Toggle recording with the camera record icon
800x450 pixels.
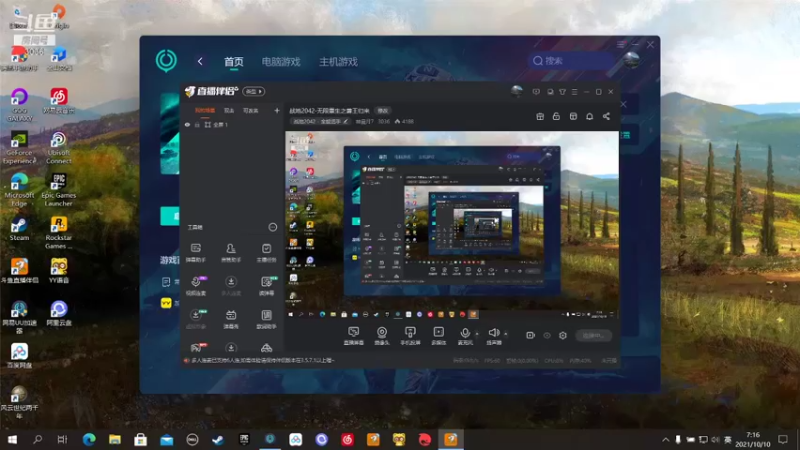pyautogui.click(x=531, y=335)
